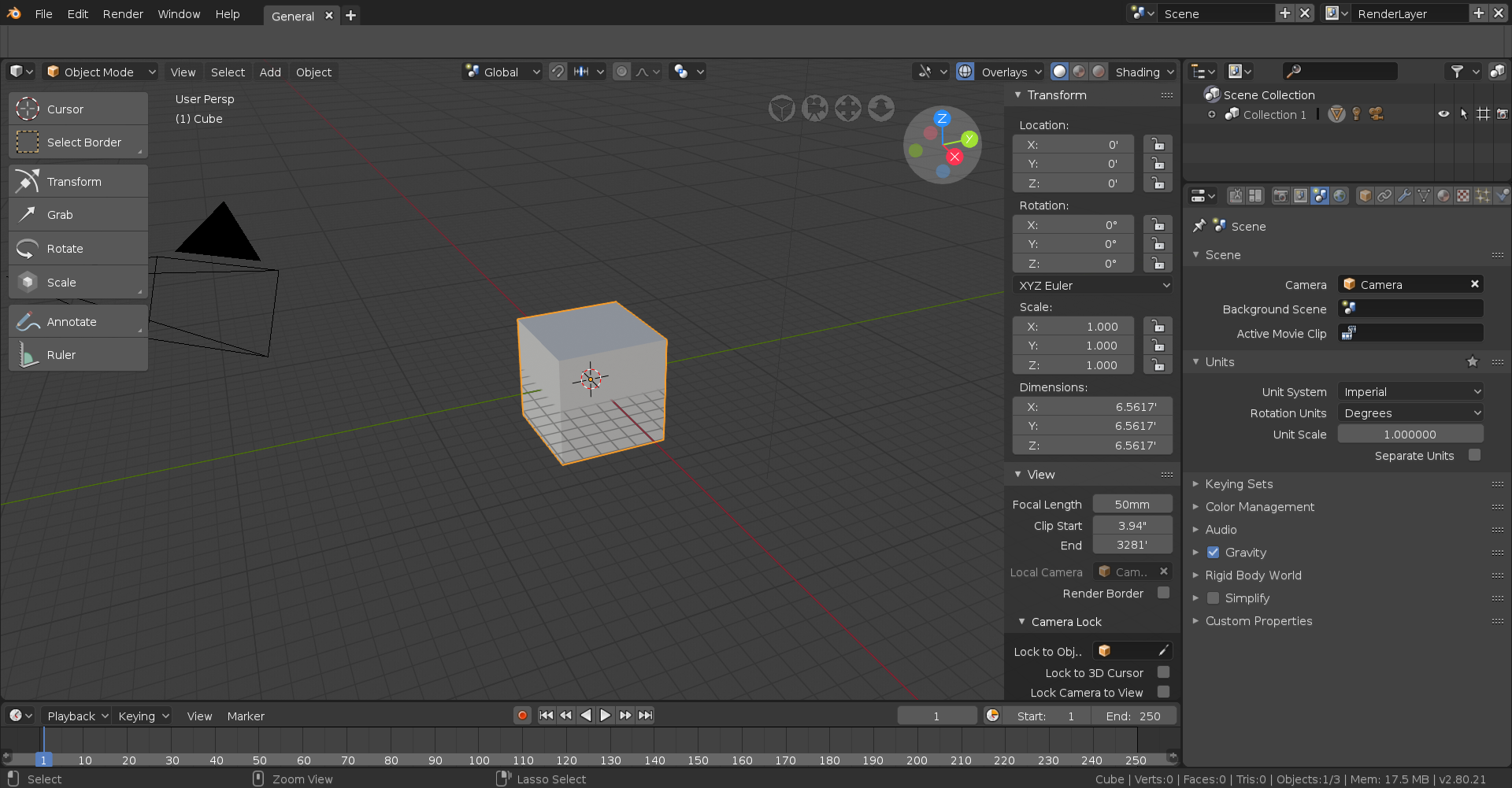Open the File menu
This screenshot has height=788, width=1512.
[44, 14]
